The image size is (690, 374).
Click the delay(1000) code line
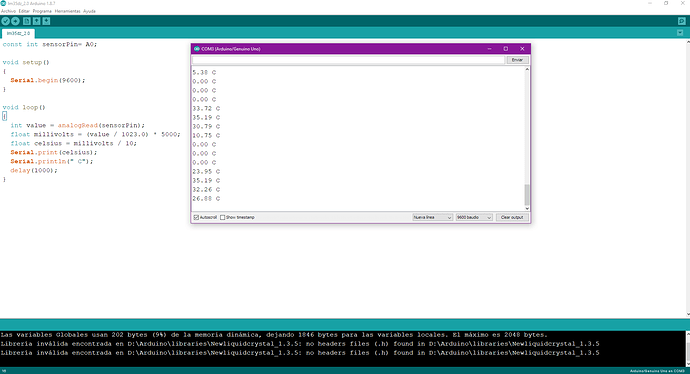pyautogui.click(x=34, y=170)
